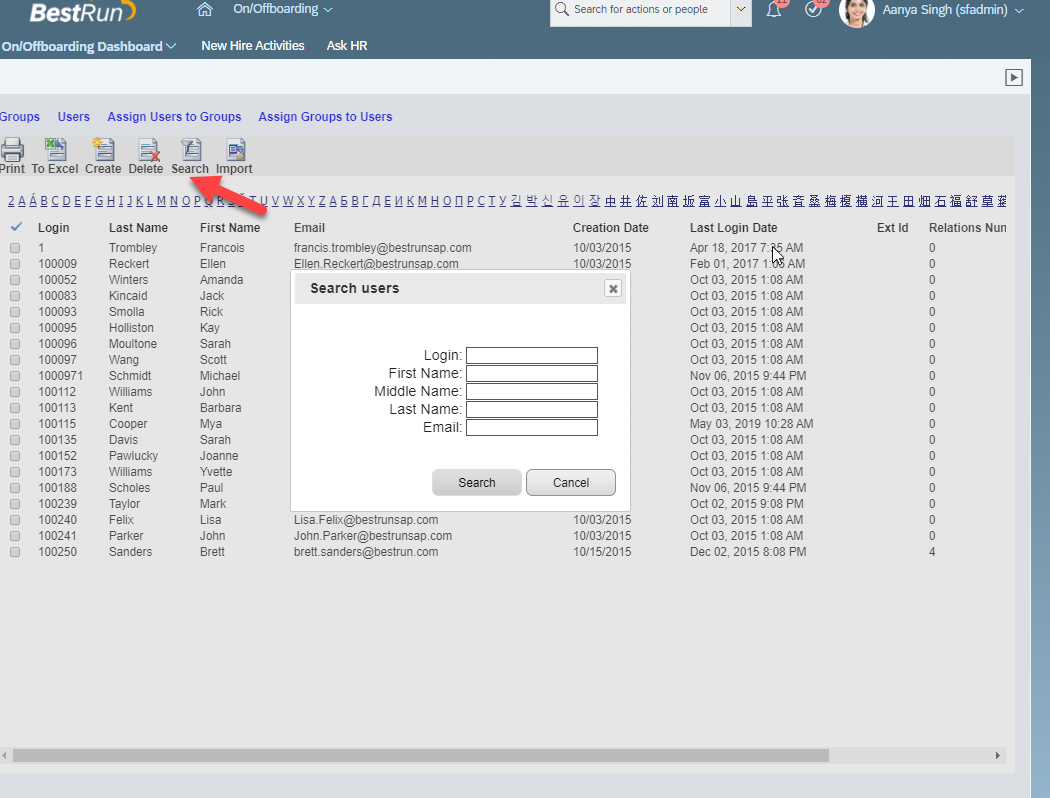
Task: Filter users by letter W link
Action: tap(288, 201)
